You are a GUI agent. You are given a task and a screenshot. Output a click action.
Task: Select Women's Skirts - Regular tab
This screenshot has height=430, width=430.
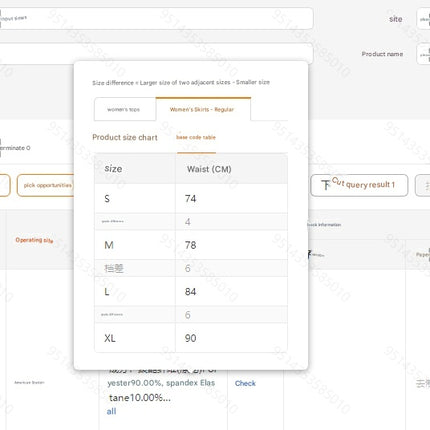click(x=203, y=109)
